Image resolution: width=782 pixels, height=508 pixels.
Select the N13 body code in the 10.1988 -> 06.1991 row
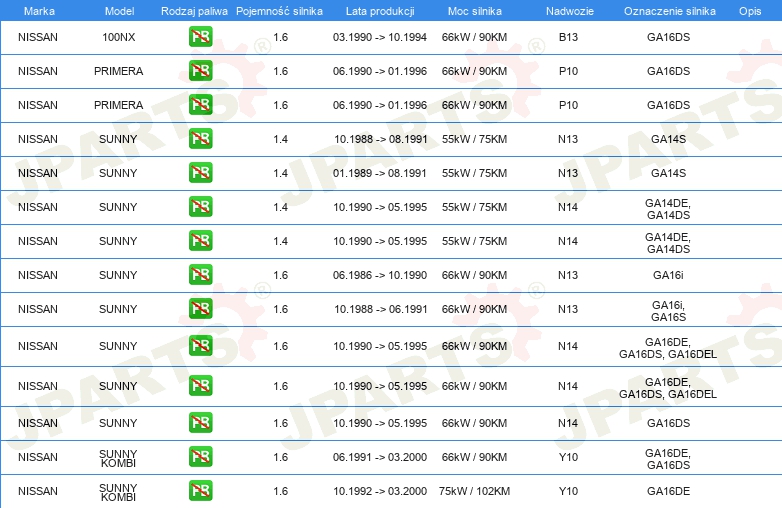[x=568, y=309]
